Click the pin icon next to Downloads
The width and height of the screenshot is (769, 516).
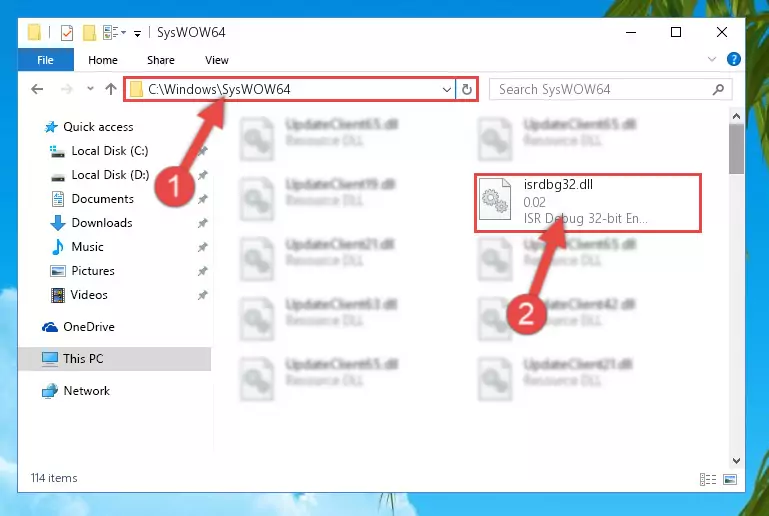(x=203, y=223)
